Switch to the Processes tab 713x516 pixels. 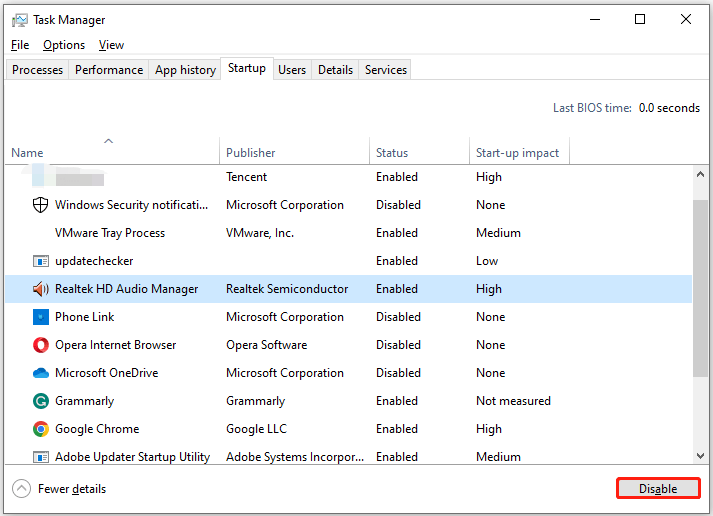[37, 70]
